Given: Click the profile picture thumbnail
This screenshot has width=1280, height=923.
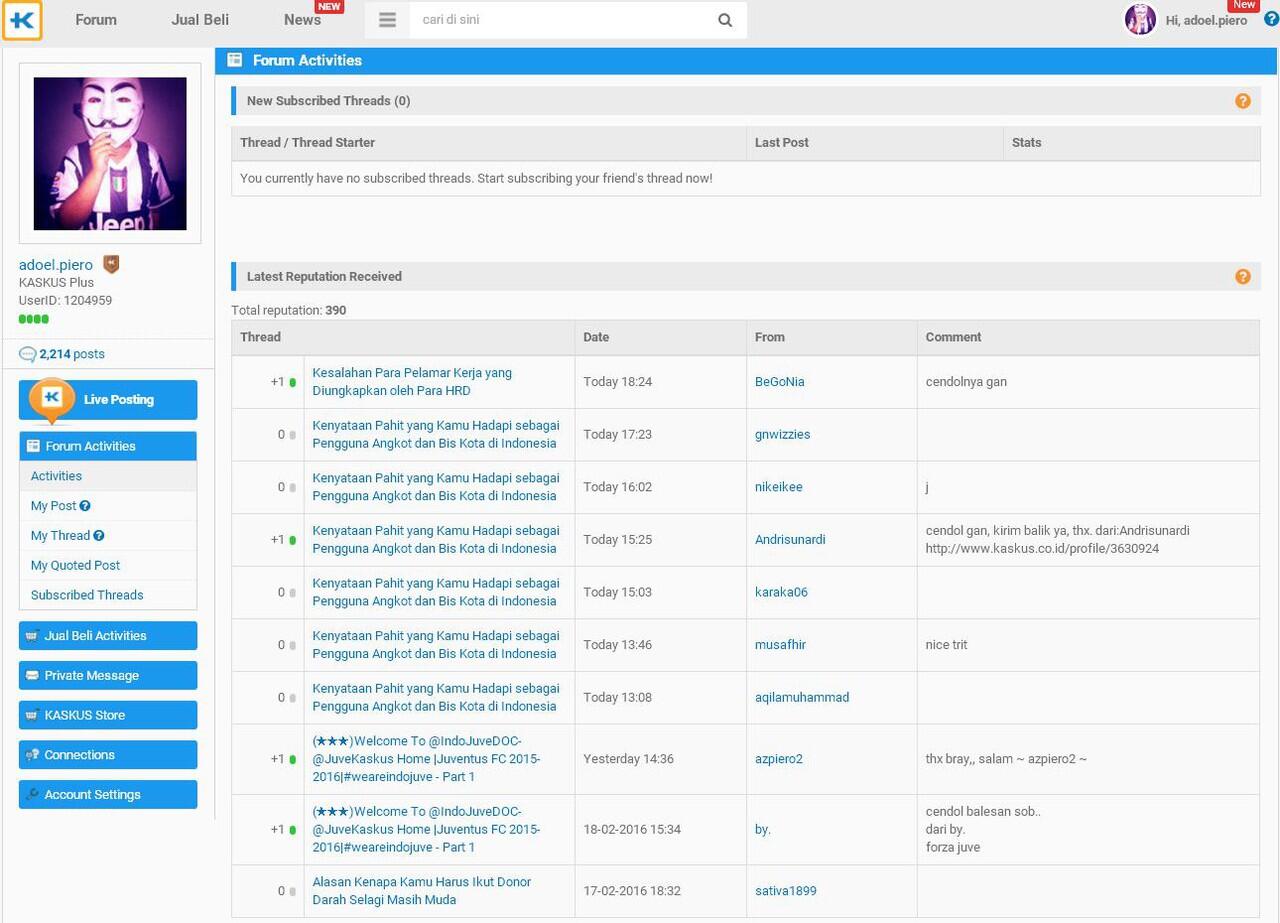Looking at the screenshot, I should 110,153.
